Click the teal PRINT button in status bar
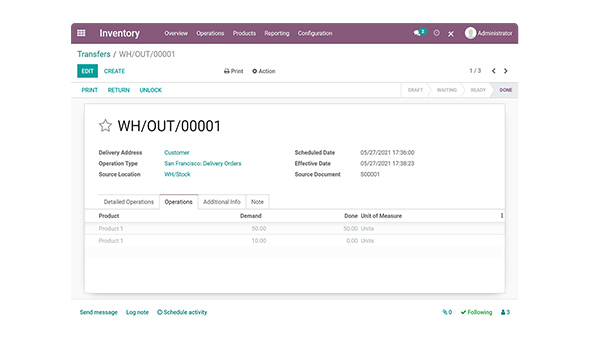Image resolution: width=590 pixels, height=360 pixels. pyautogui.click(x=90, y=90)
